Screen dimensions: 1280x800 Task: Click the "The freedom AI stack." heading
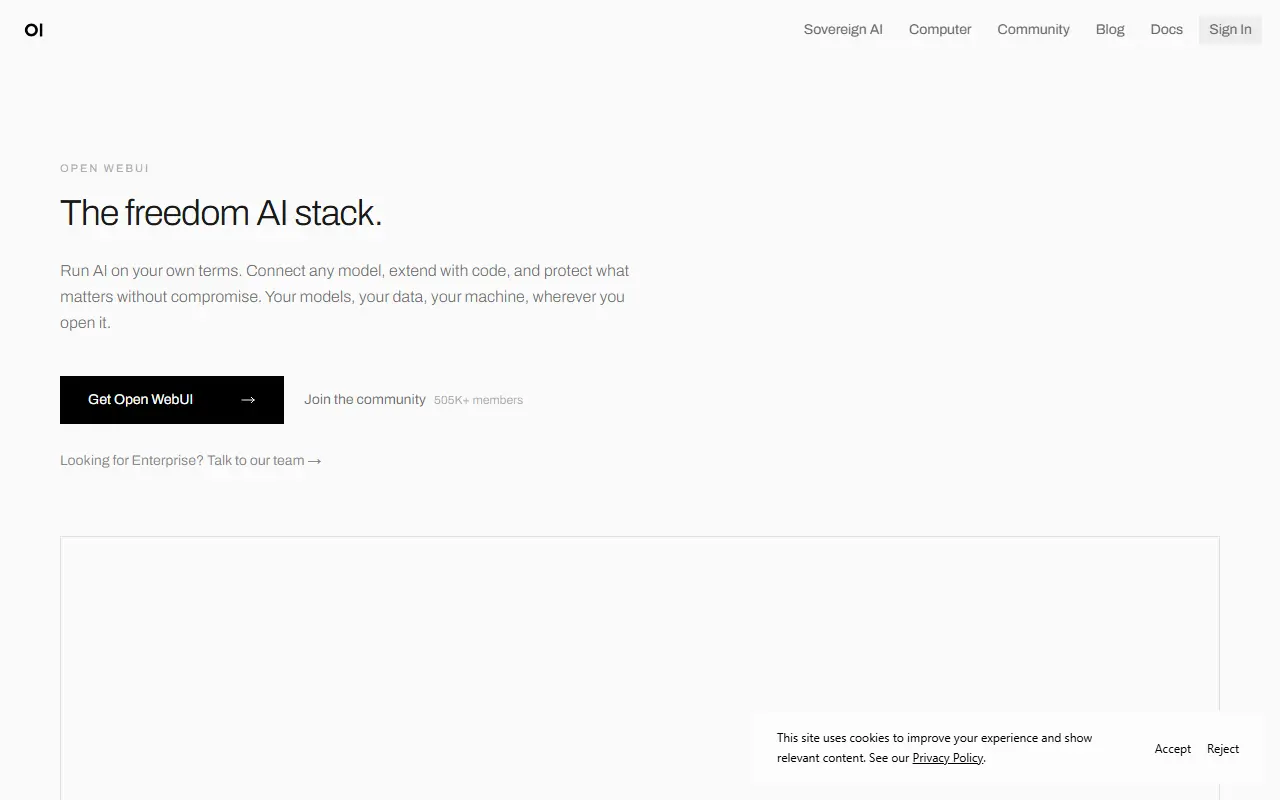[221, 213]
